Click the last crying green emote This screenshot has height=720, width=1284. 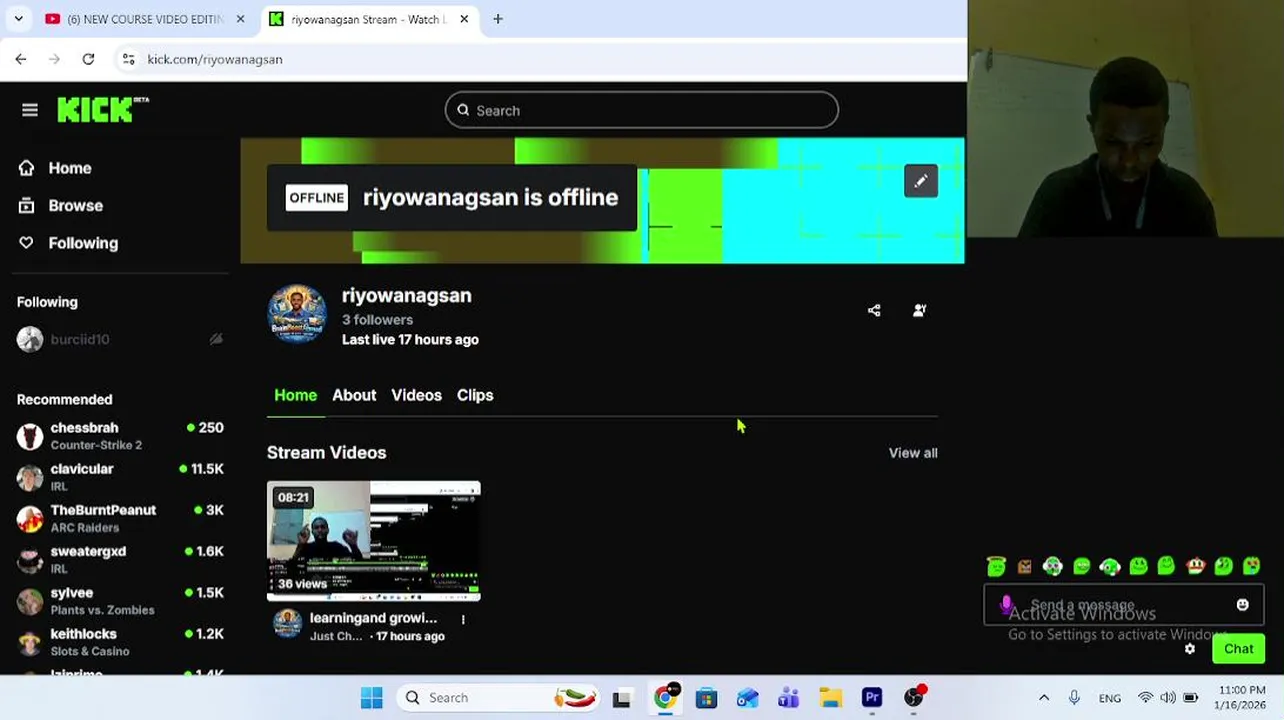pyautogui.click(x=1252, y=567)
